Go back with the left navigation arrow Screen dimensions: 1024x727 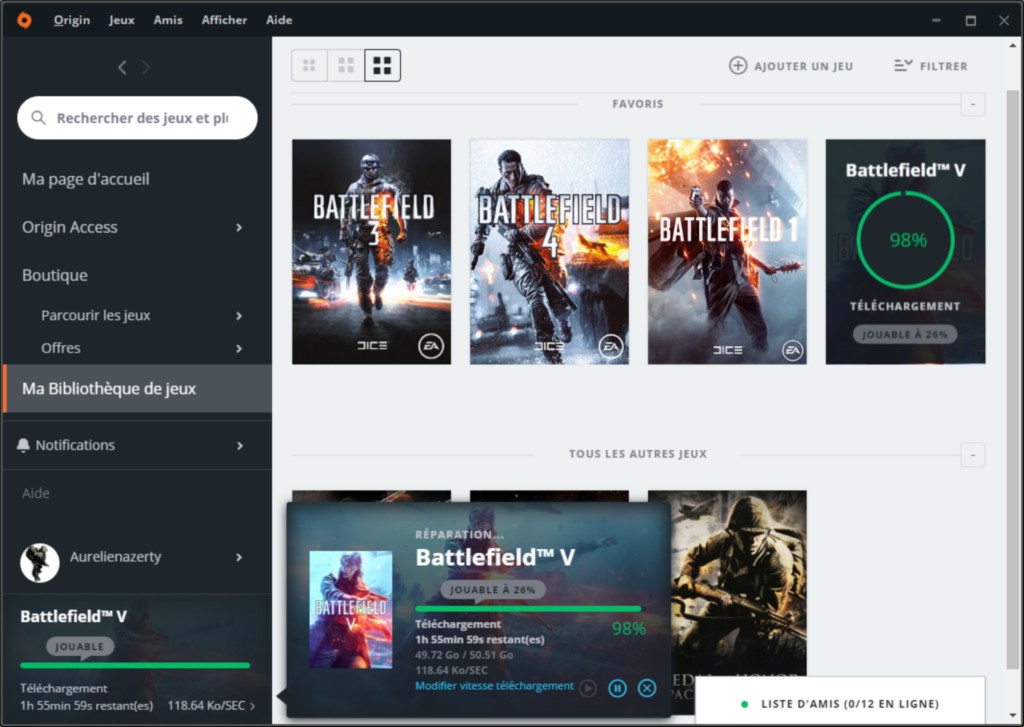(122, 67)
